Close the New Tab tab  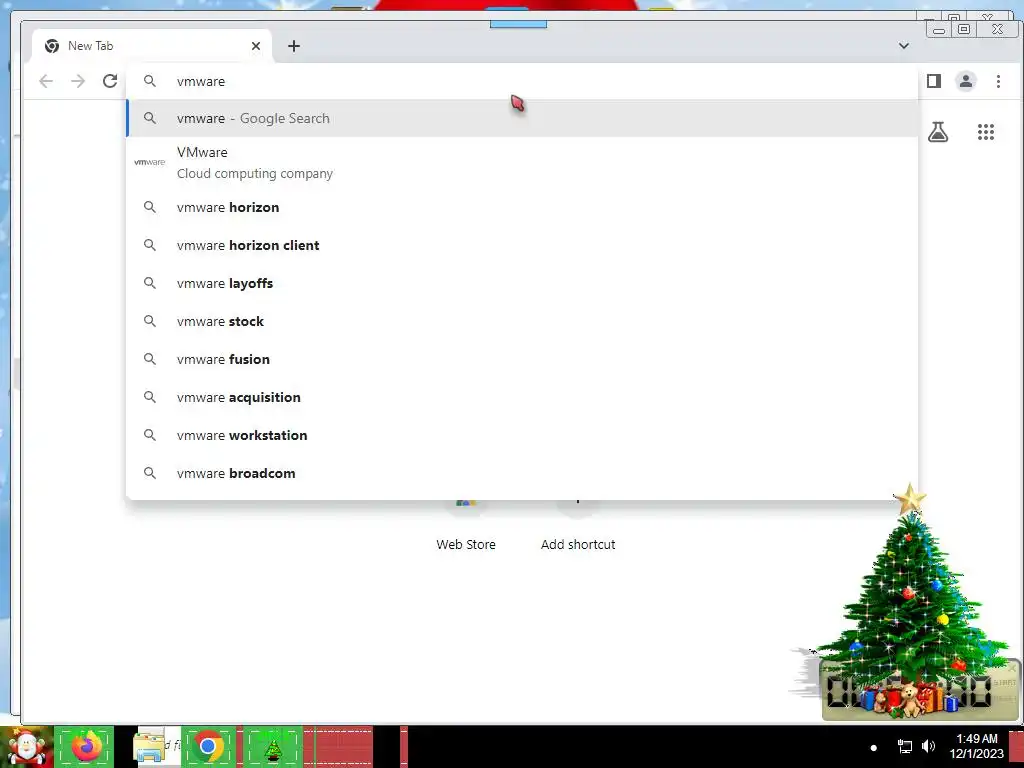pos(256,46)
